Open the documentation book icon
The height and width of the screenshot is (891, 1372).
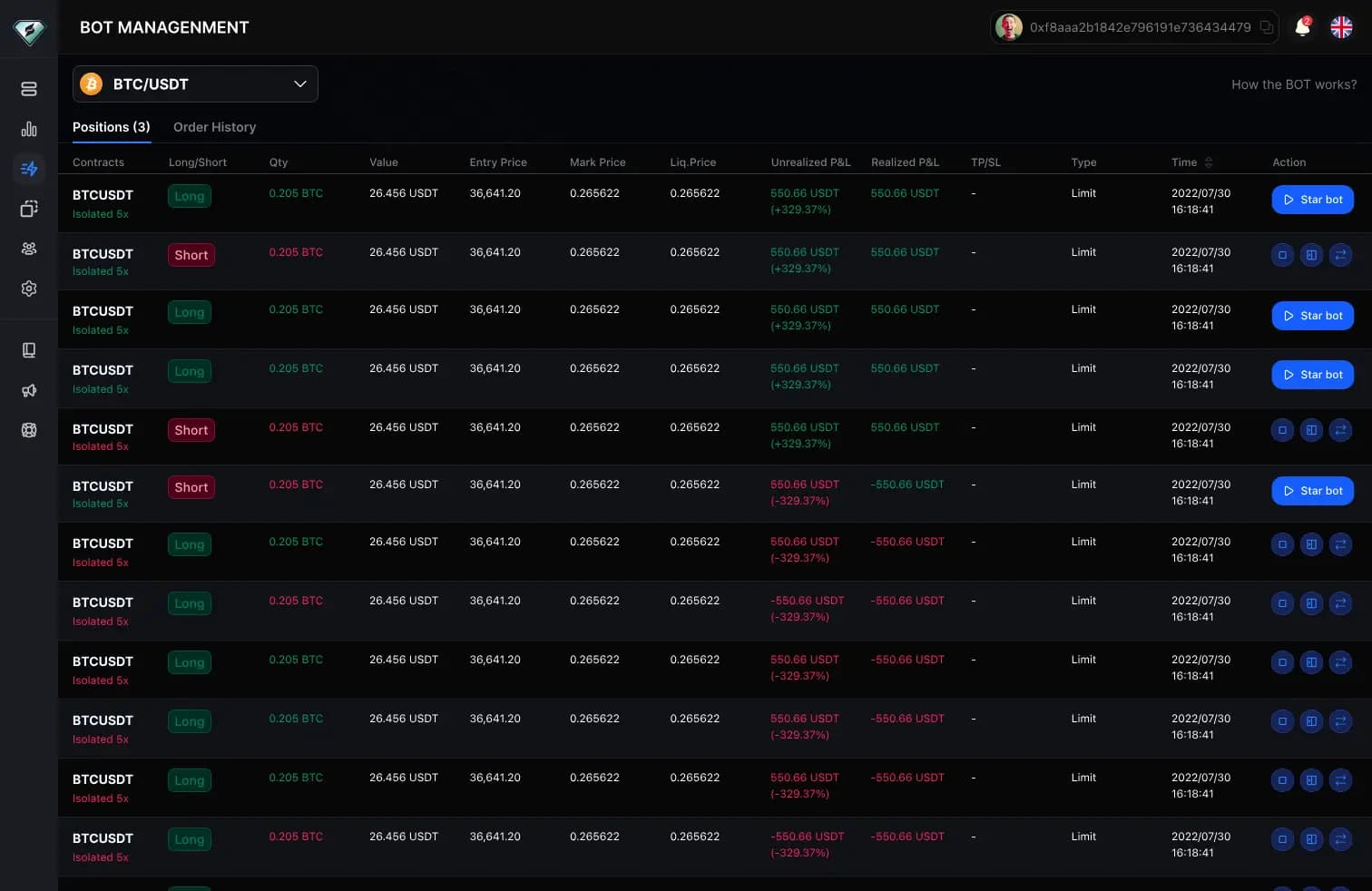(x=29, y=350)
